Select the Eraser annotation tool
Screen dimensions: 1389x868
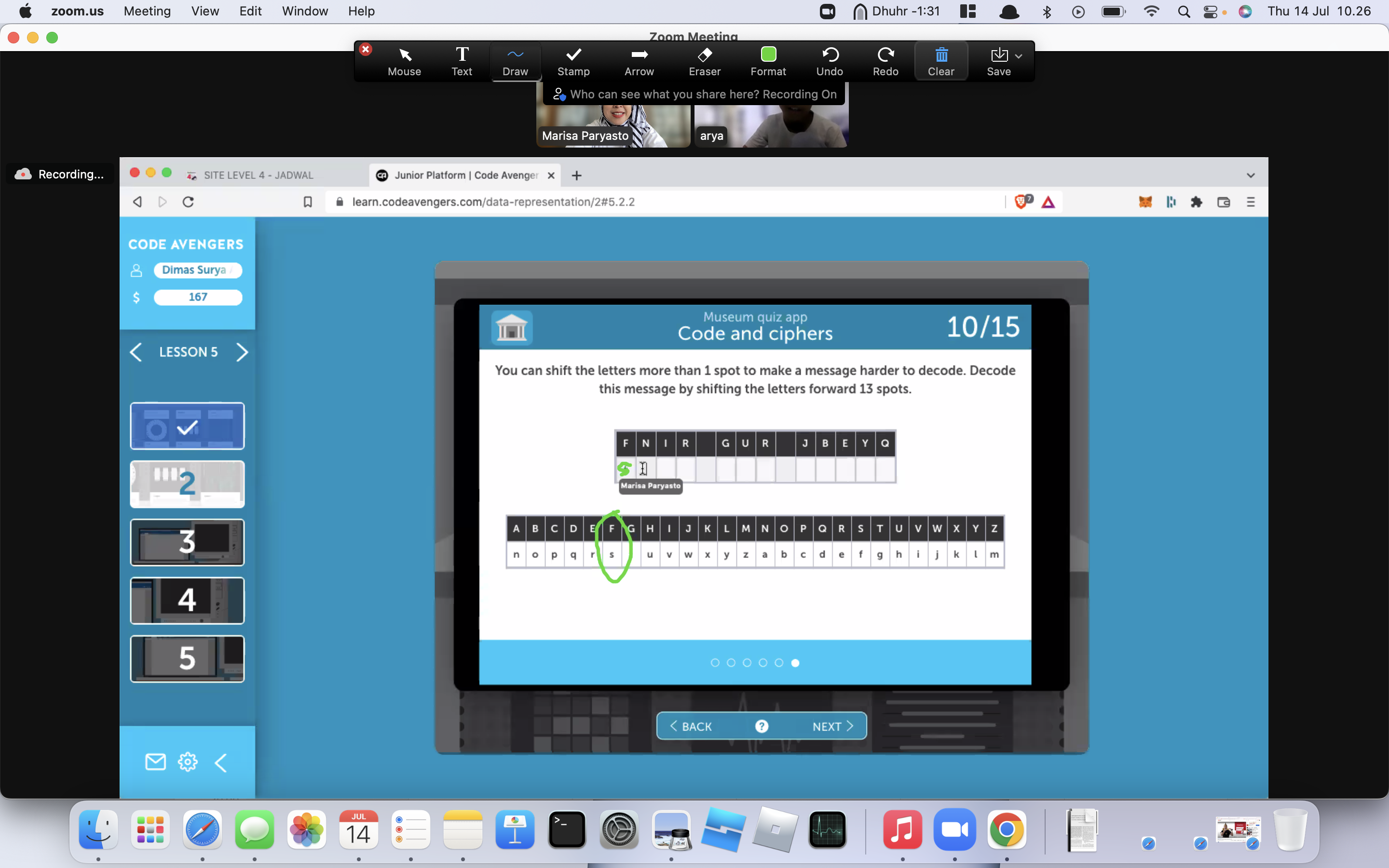pyautogui.click(x=704, y=62)
